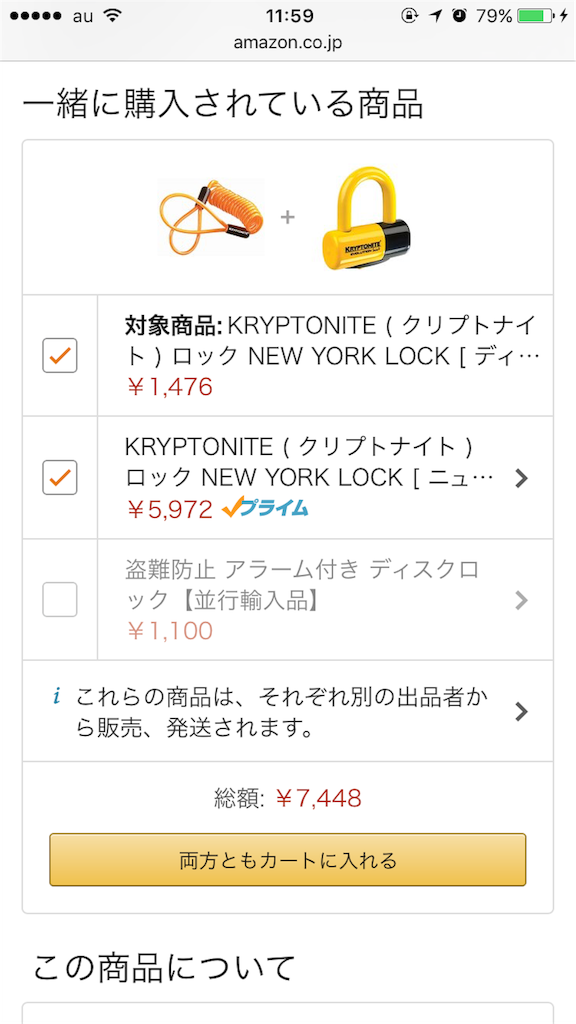The width and height of the screenshot is (576, 1024).
Task: Tap the Prime logo next to ¥5,972
Action: tap(265, 508)
